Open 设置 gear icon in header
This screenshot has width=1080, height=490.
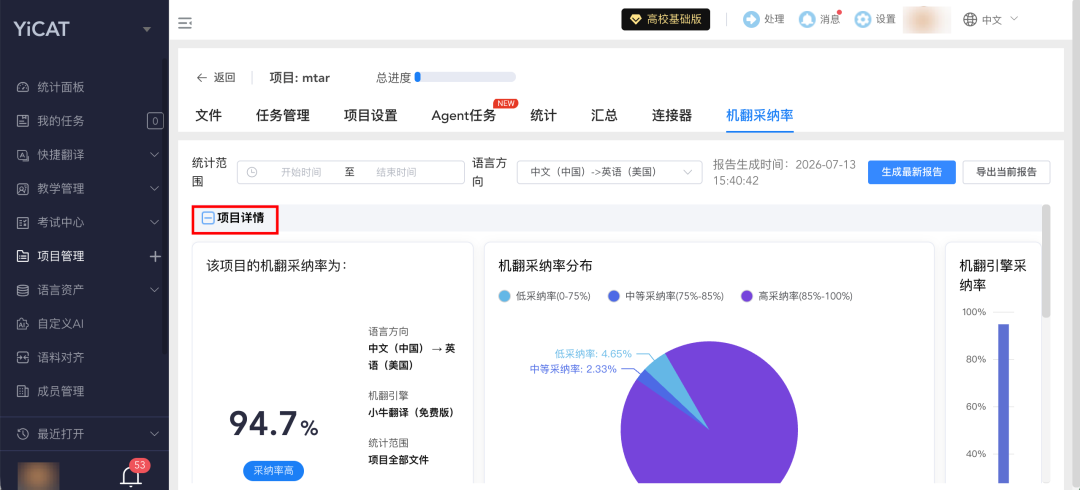pos(862,19)
